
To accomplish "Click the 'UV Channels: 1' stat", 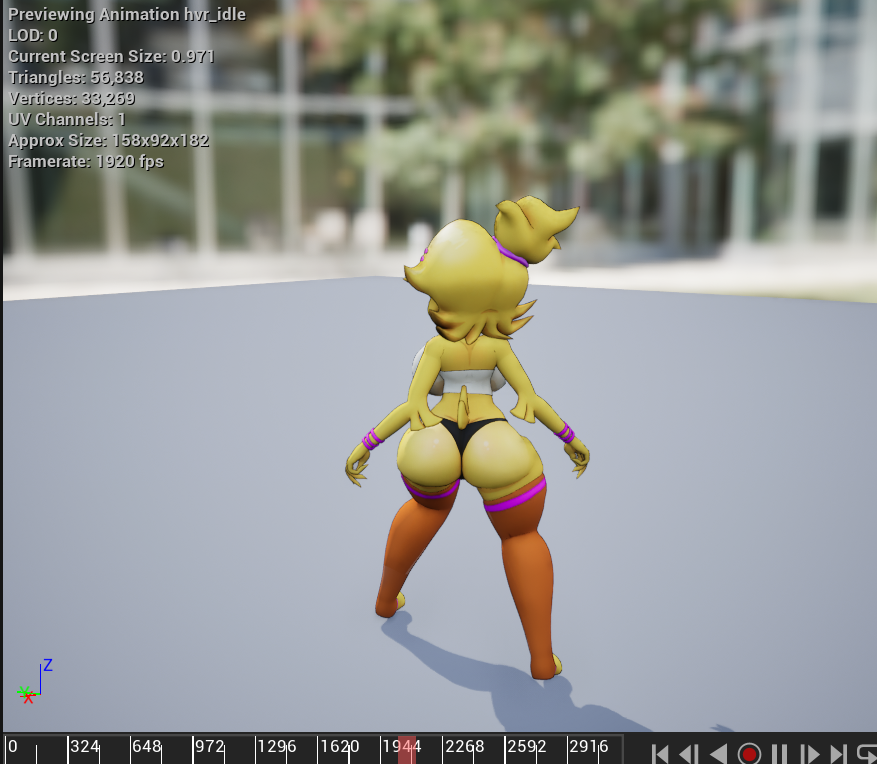I will coord(67,119).
